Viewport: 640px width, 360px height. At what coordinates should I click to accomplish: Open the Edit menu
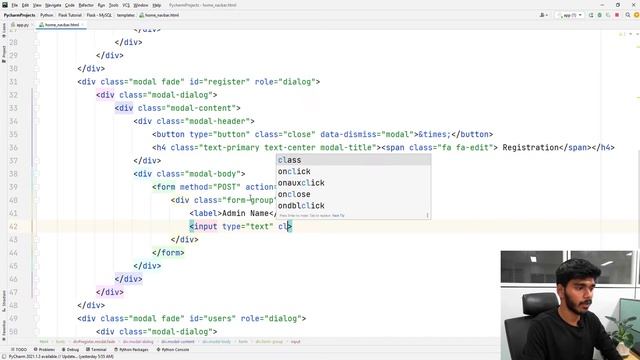click(x=25, y=5)
